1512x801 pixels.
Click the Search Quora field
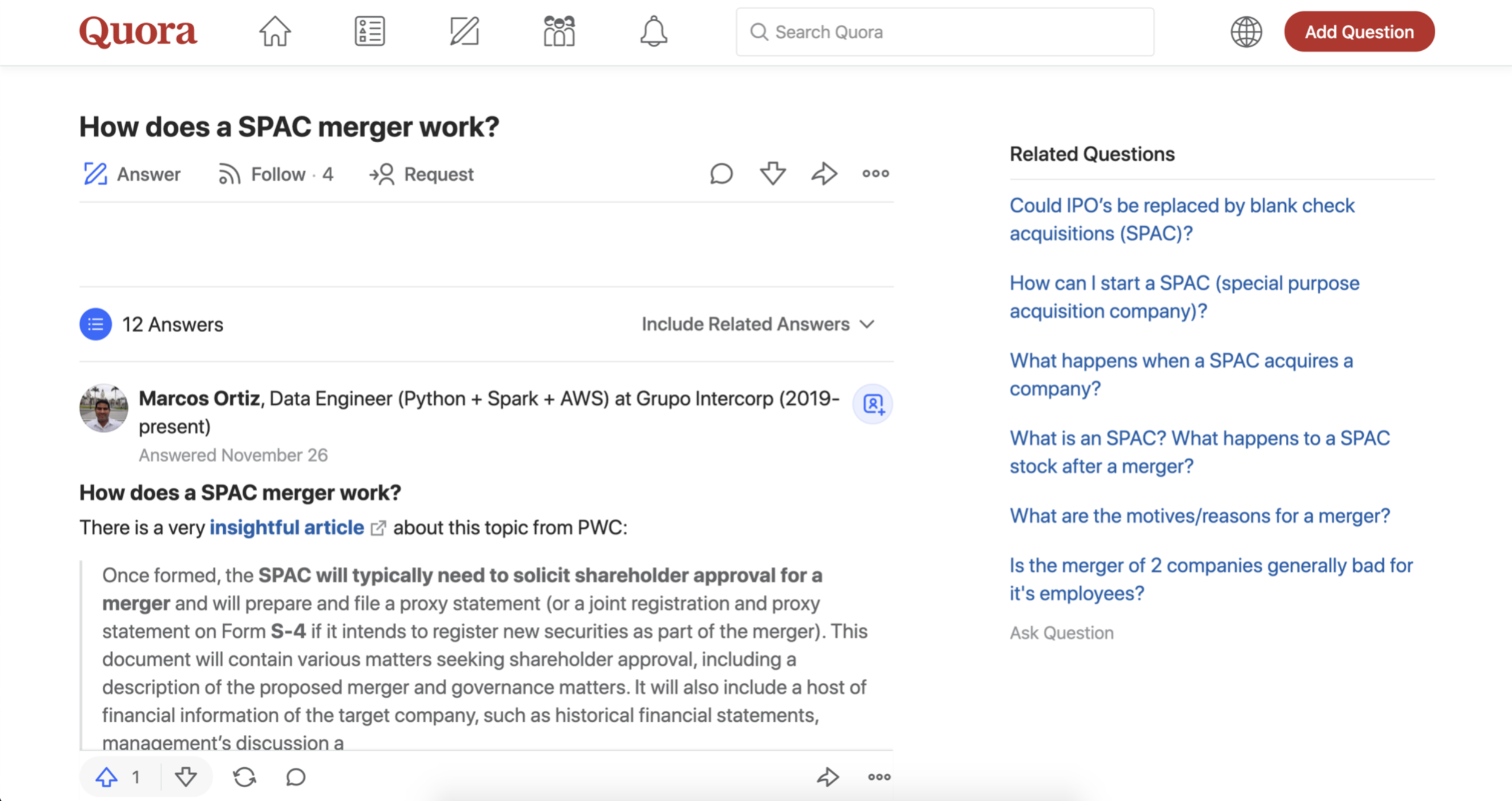[945, 32]
